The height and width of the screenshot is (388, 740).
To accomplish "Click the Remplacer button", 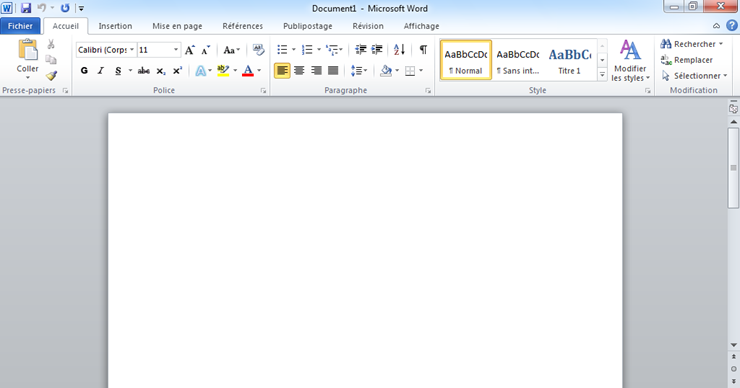I will coord(687,60).
